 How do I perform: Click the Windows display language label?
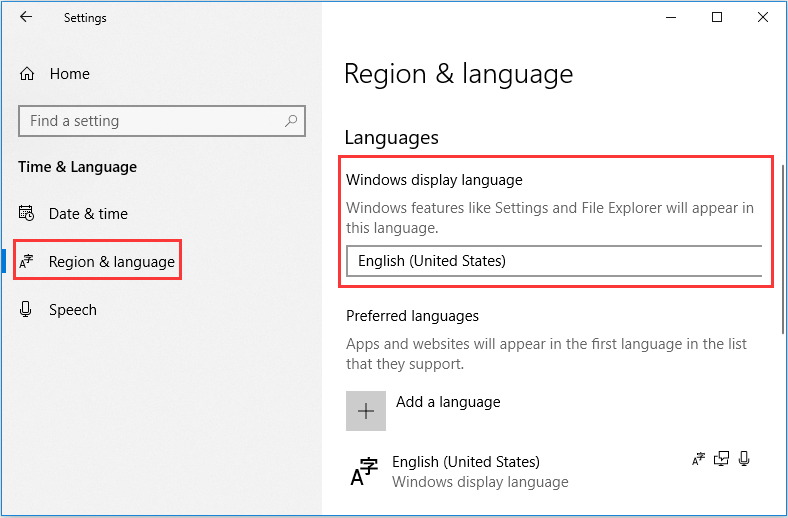(434, 180)
